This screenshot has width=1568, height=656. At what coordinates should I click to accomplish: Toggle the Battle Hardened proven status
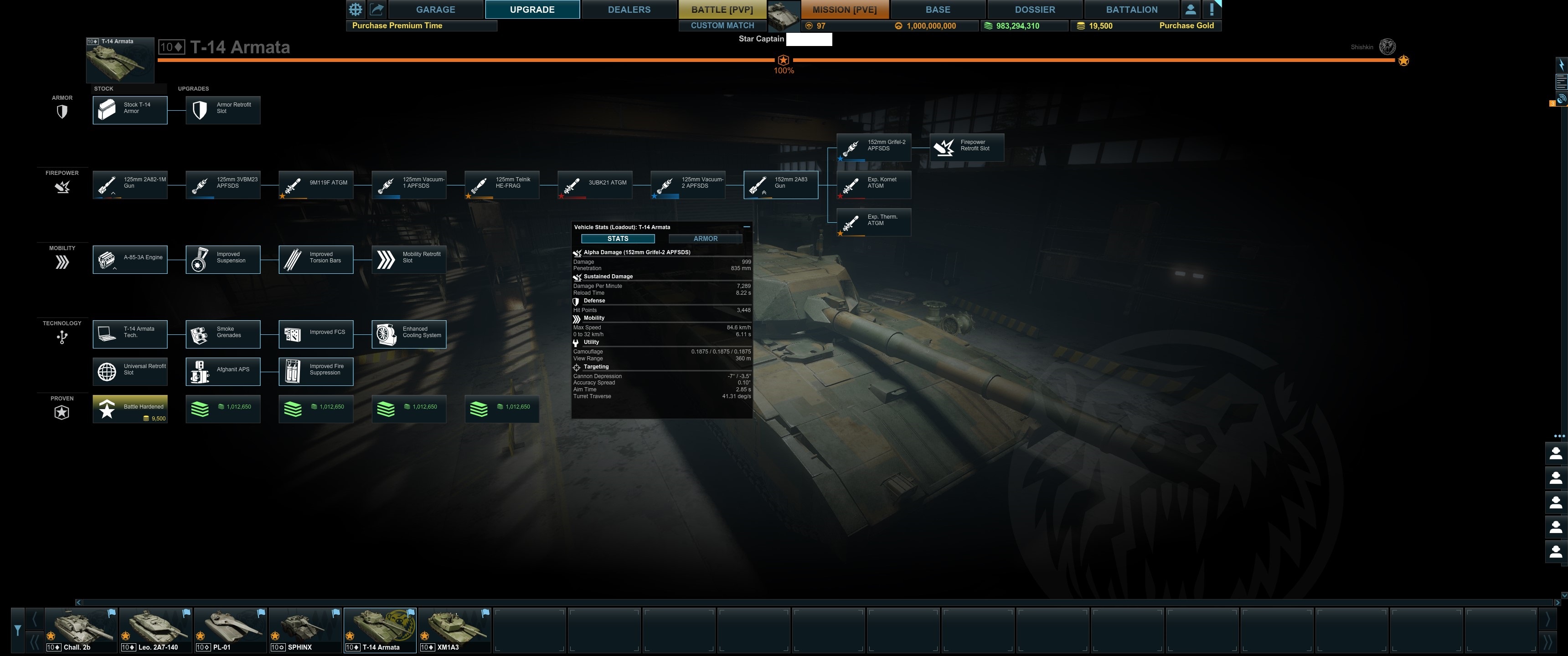tap(129, 409)
